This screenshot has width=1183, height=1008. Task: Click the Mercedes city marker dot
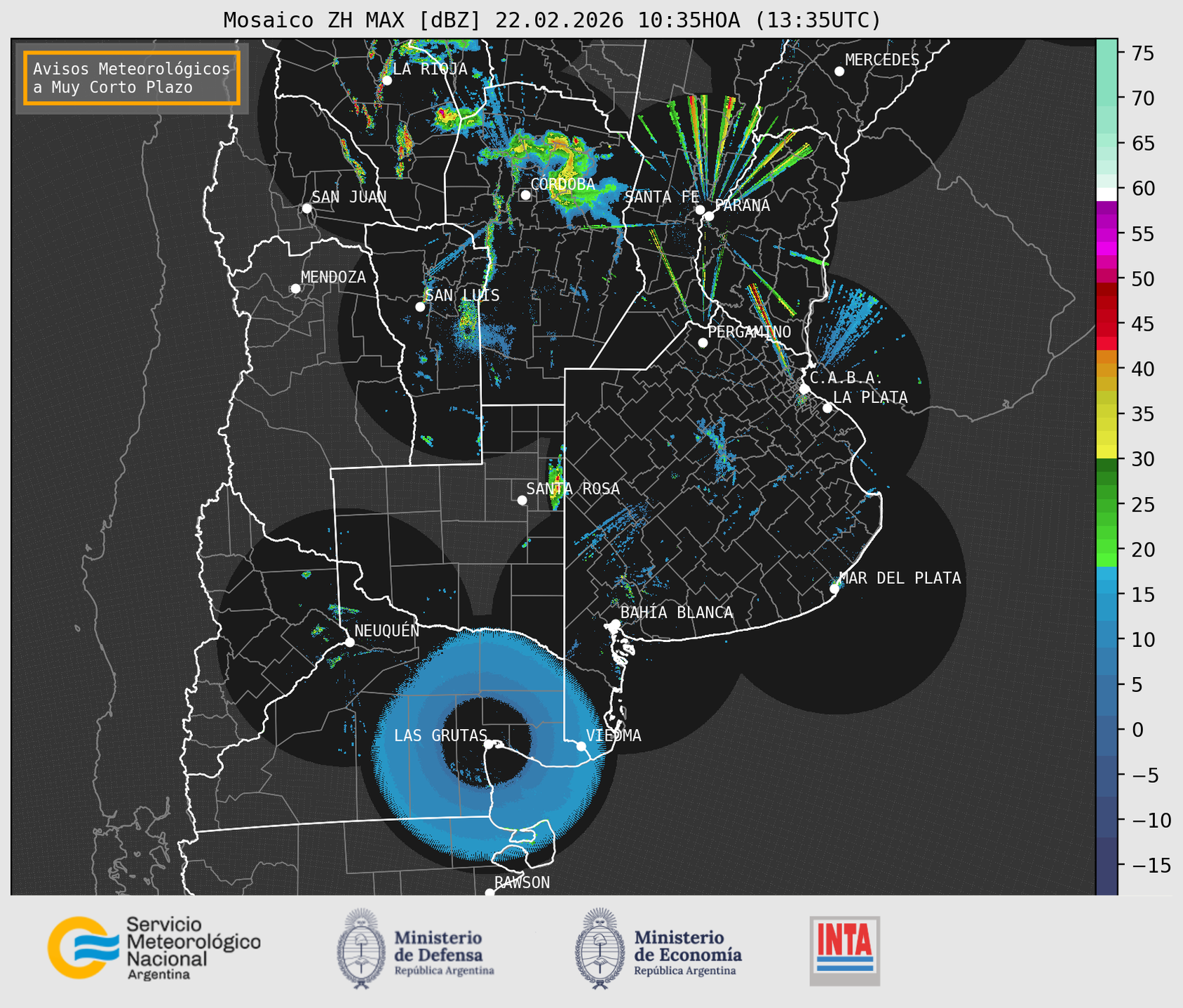tap(839, 71)
